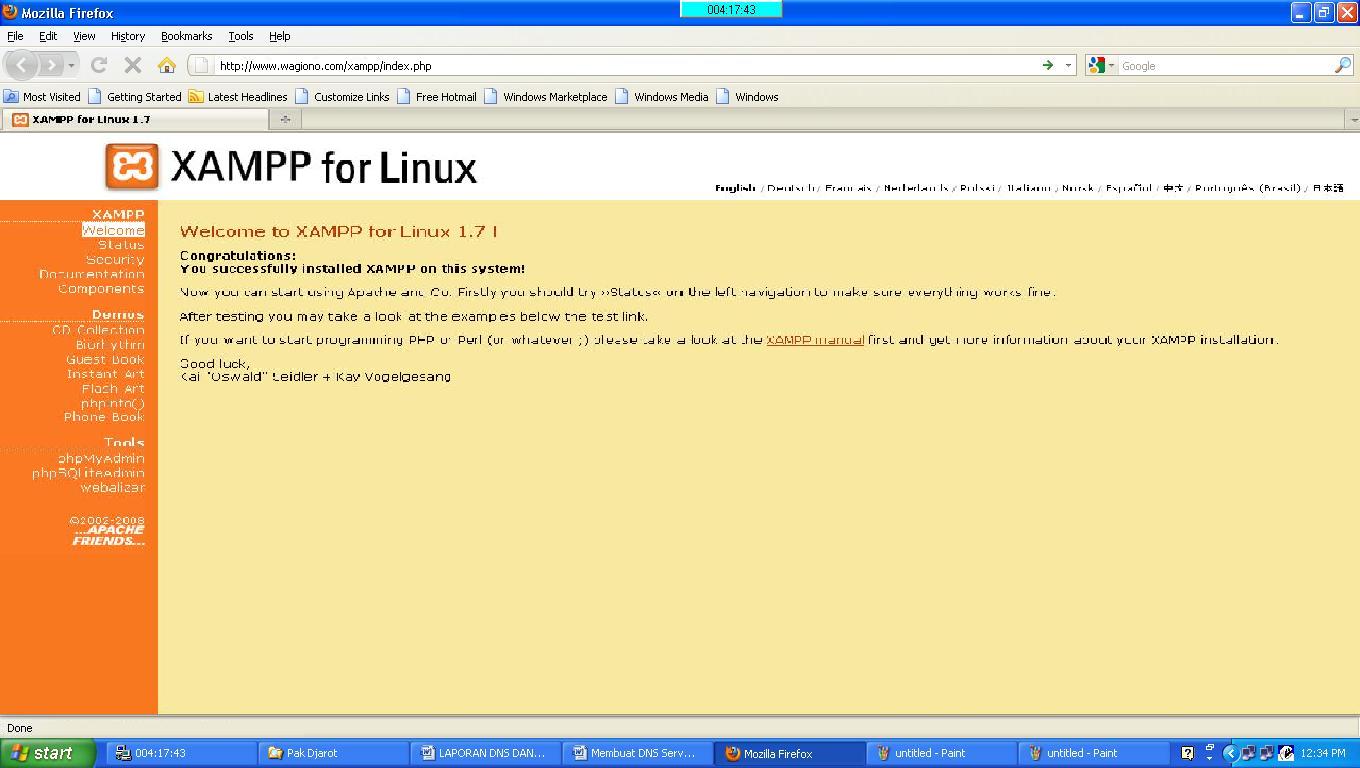Open phpMyAdmin tool
The height and width of the screenshot is (768, 1360).
tap(101, 459)
